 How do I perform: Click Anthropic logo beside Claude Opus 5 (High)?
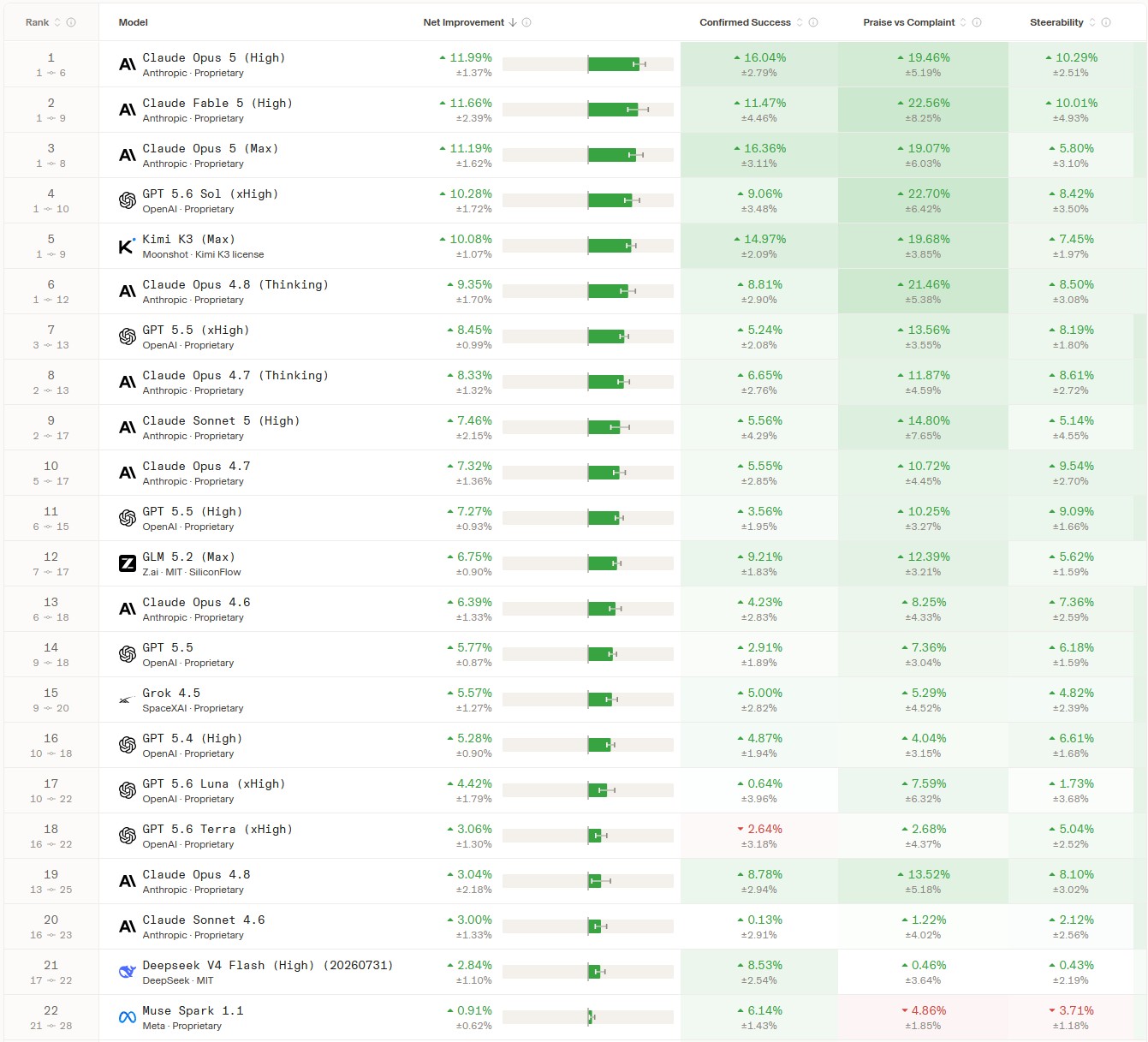coord(128,64)
